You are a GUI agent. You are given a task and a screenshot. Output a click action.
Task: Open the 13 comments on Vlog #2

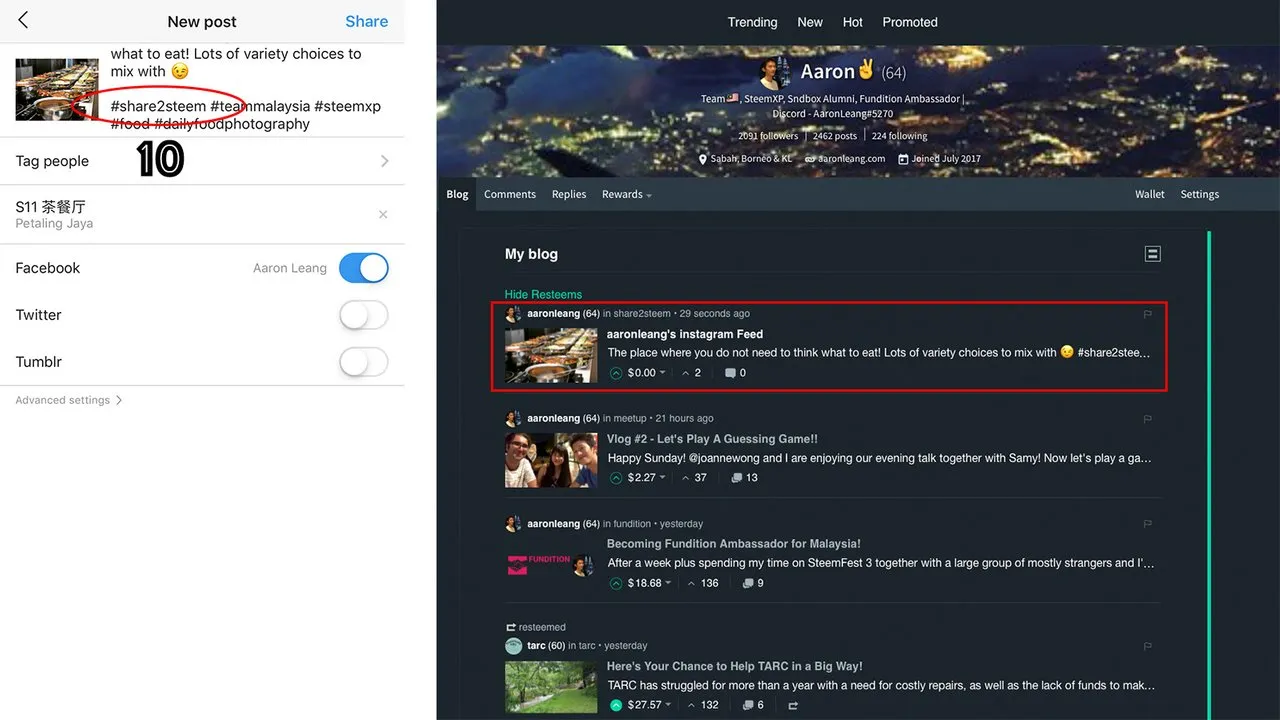coord(744,478)
